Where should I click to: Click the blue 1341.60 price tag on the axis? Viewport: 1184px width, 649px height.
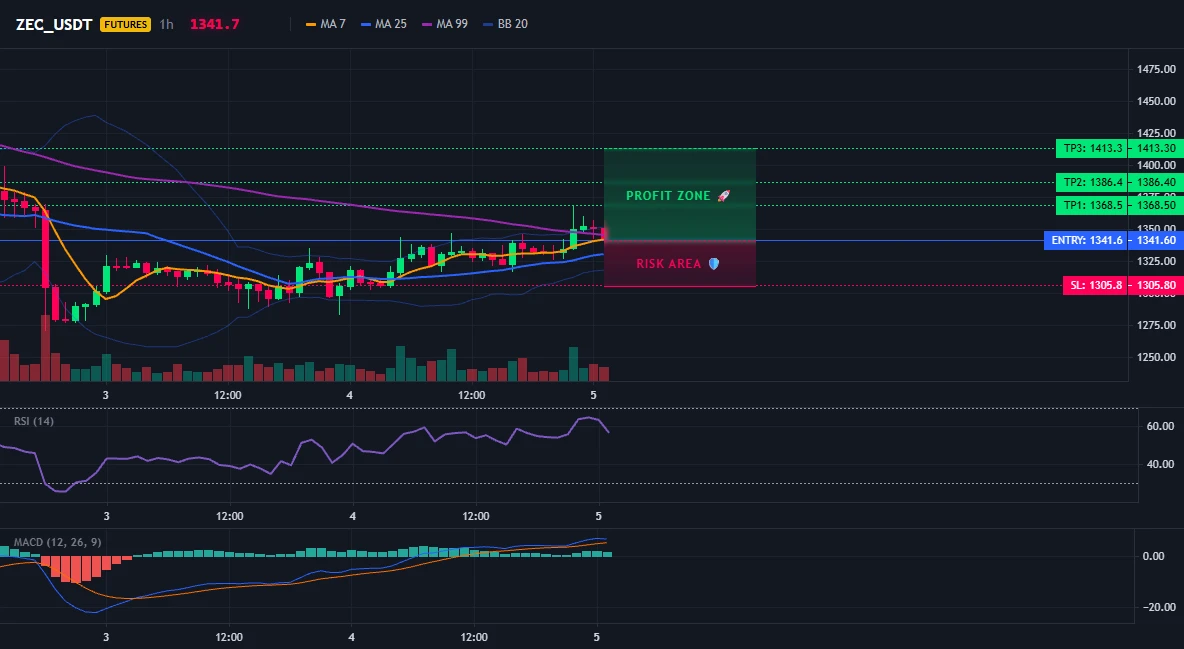1156,240
